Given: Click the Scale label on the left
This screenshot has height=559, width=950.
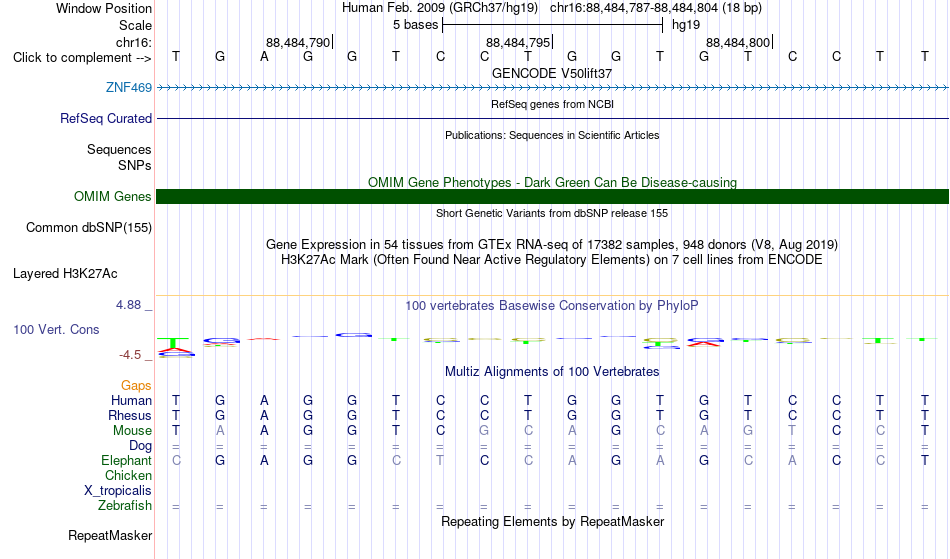Looking at the screenshot, I should coord(136,25).
